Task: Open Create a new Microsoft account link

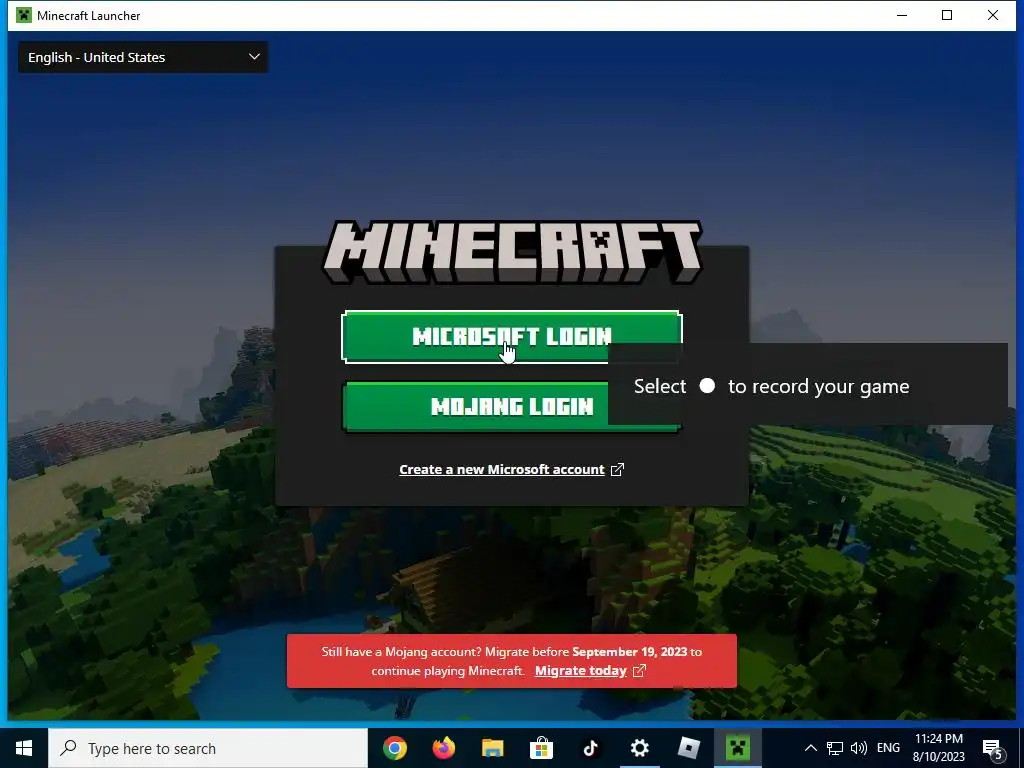Action: [502, 470]
